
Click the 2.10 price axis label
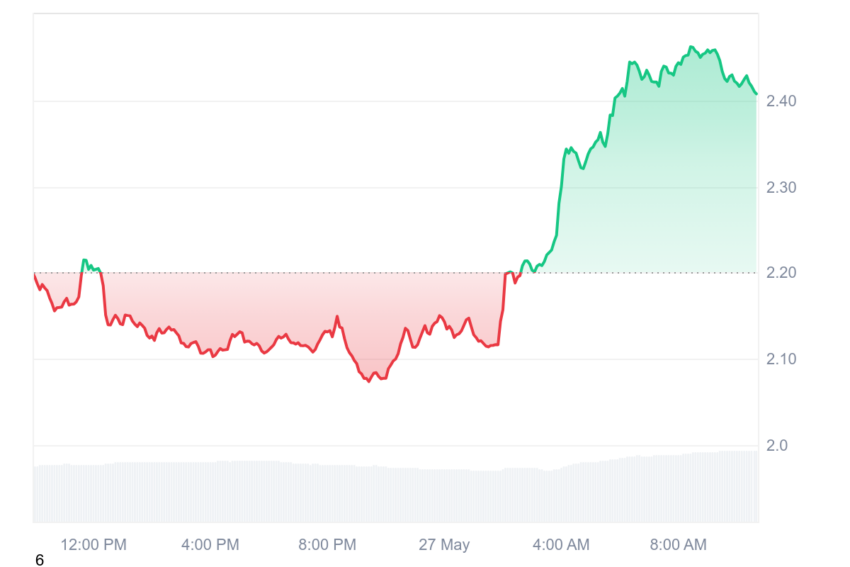(781, 359)
